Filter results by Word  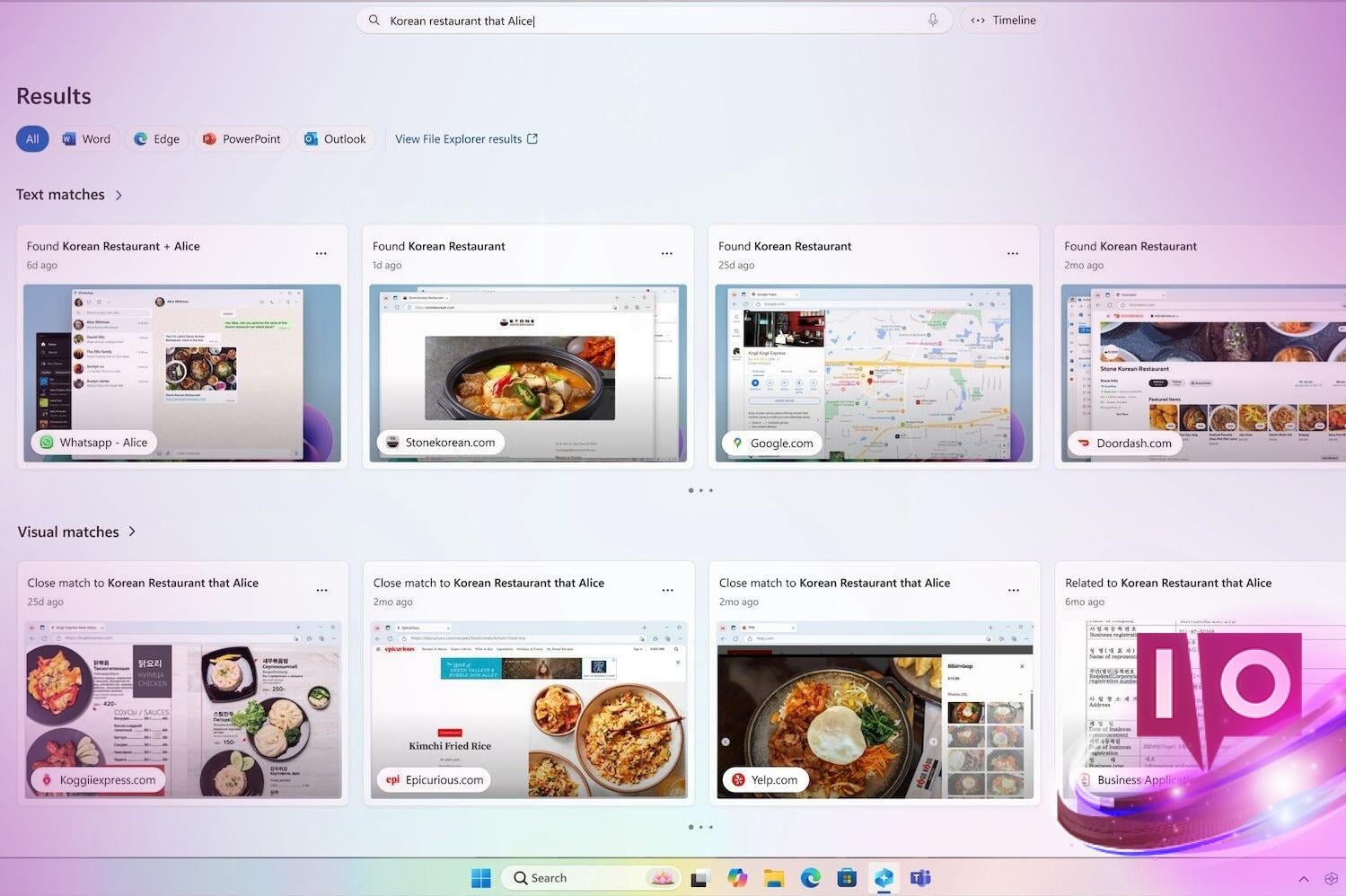(x=86, y=138)
